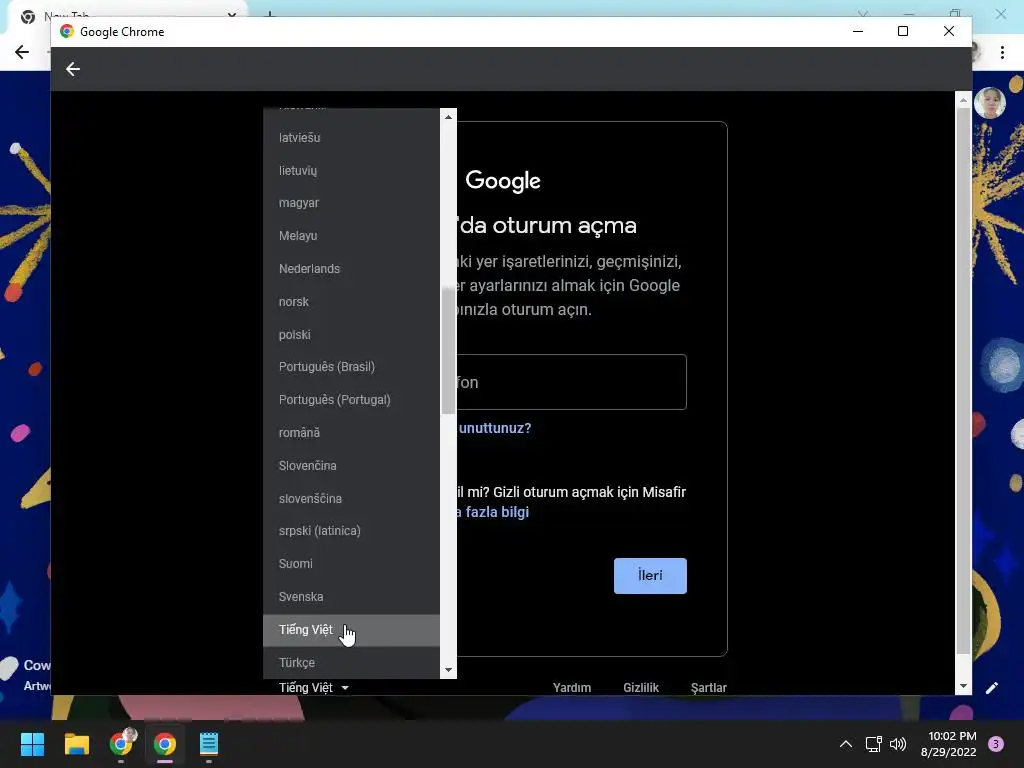Open network status in the system tray
The height and width of the screenshot is (768, 1024).
coord(873,744)
